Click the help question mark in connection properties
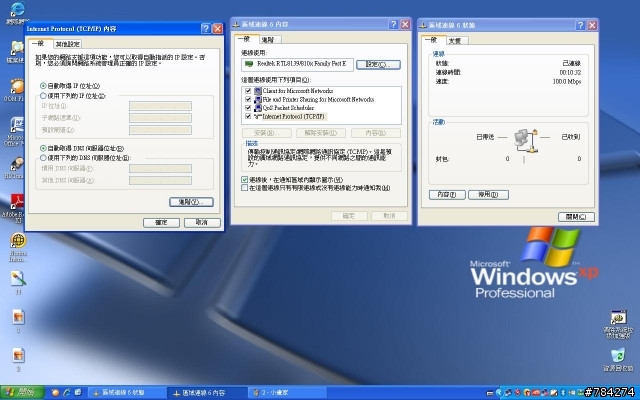The height and width of the screenshot is (400, 640). pyautogui.click(x=393, y=24)
